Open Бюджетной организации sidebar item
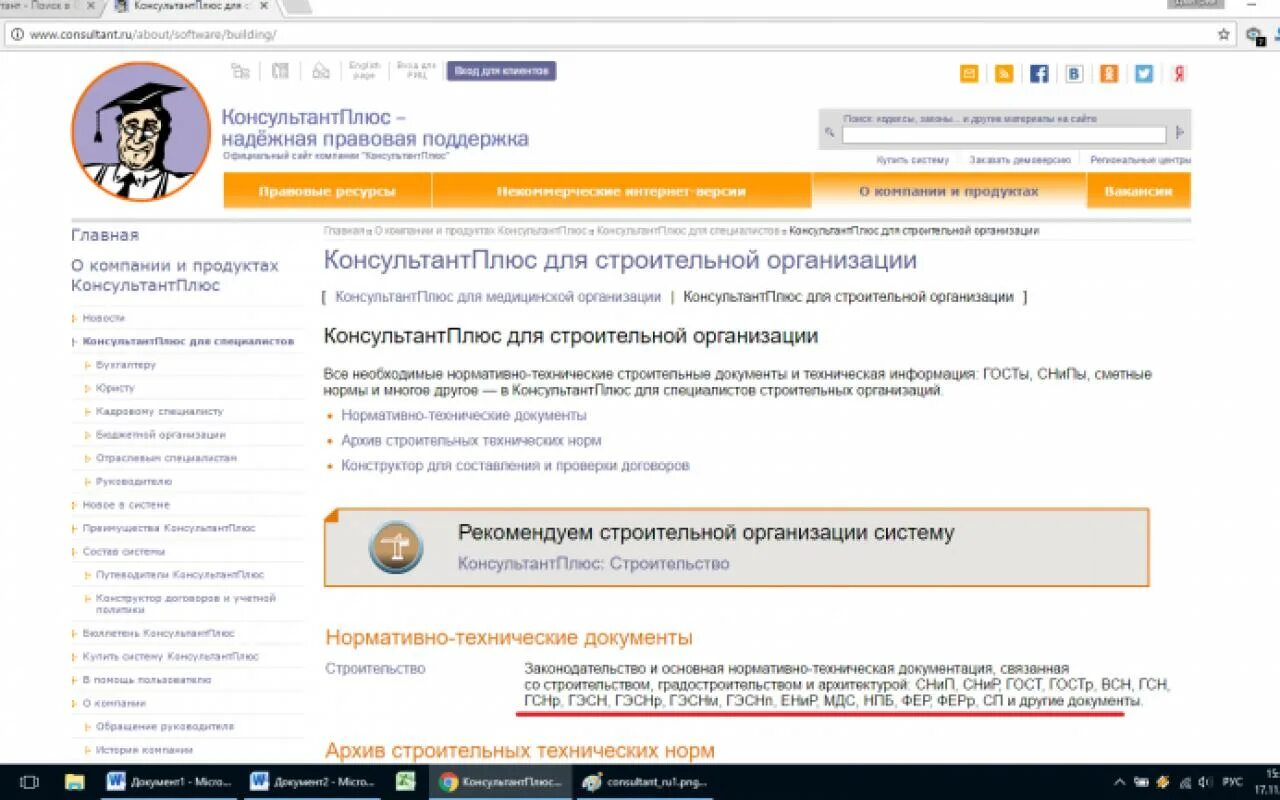 click(161, 435)
